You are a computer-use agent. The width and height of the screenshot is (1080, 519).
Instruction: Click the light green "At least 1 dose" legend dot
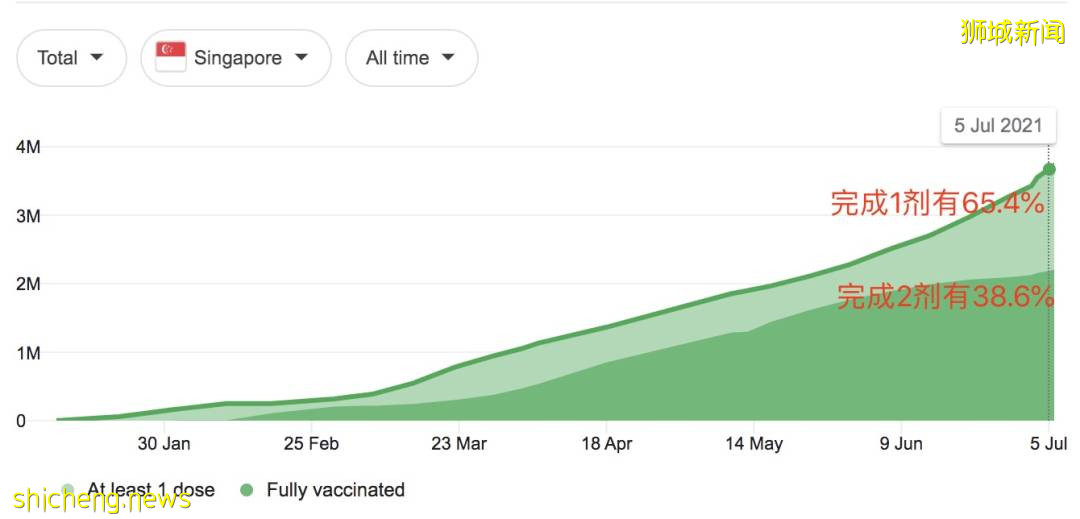(68, 490)
